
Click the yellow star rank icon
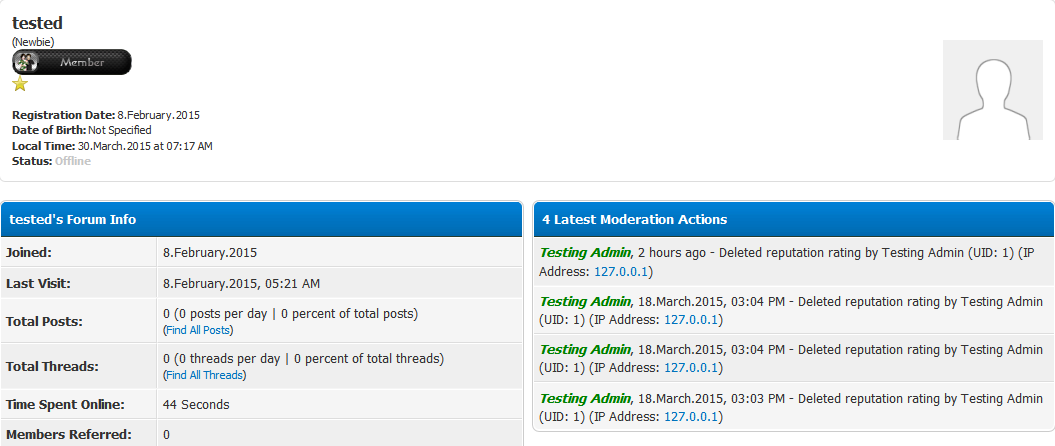(x=20, y=85)
